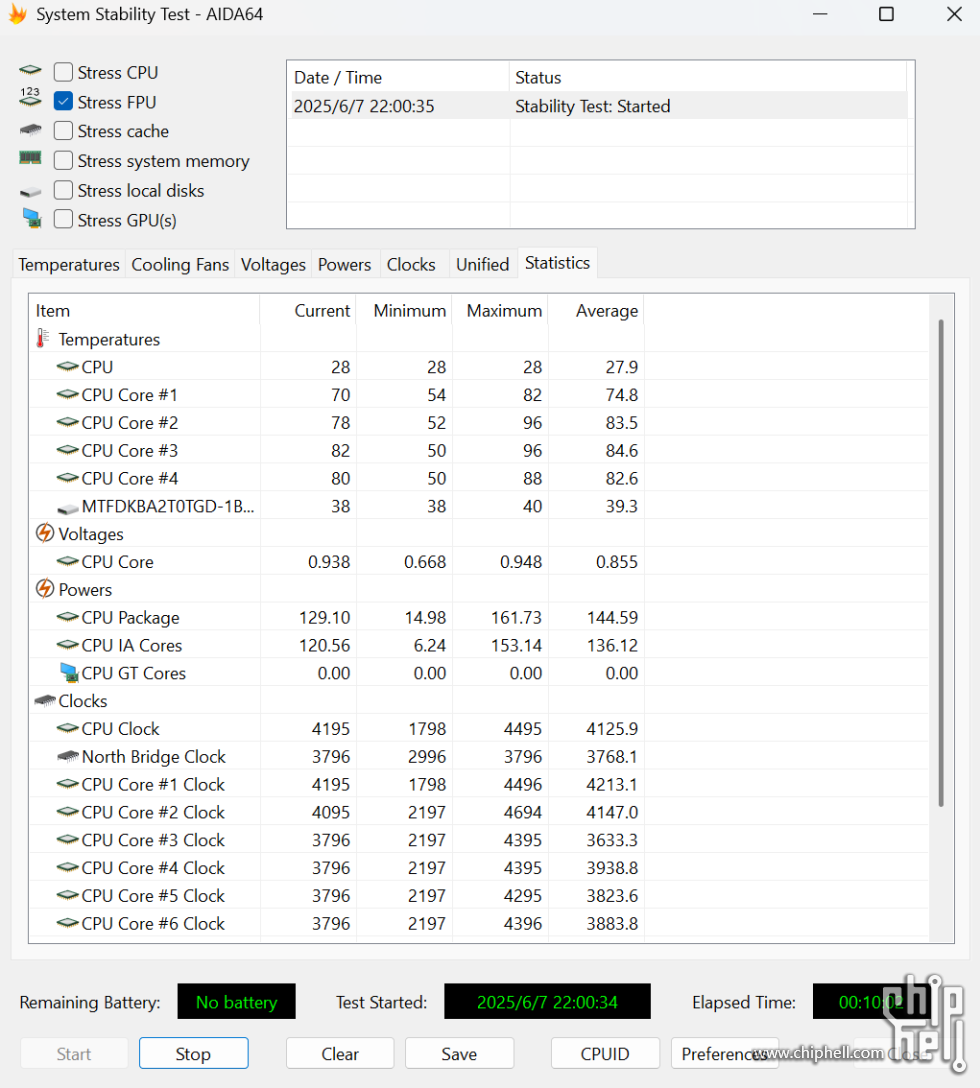Screen dimensions: 980x1088
Task: Click the chip icon in the CPU Core #3 temperature row
Action: pos(67,450)
